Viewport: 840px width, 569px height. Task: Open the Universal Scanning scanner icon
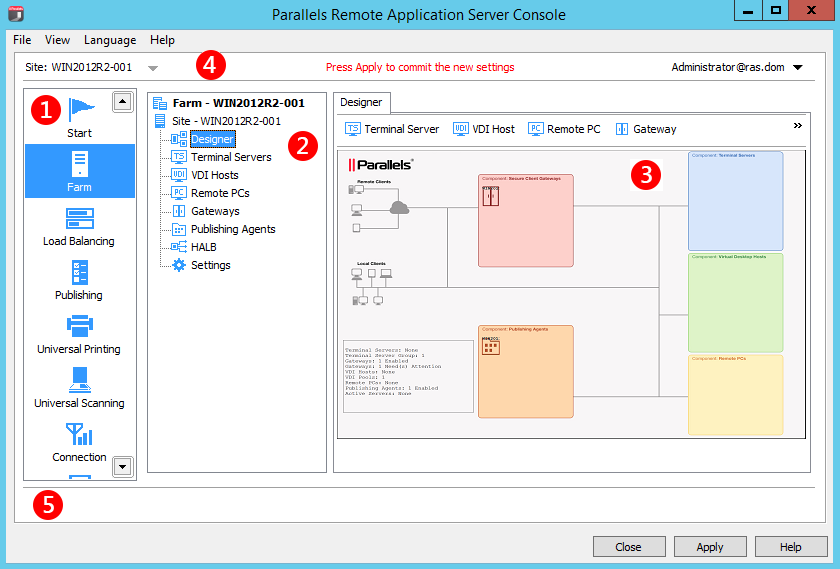(x=79, y=380)
